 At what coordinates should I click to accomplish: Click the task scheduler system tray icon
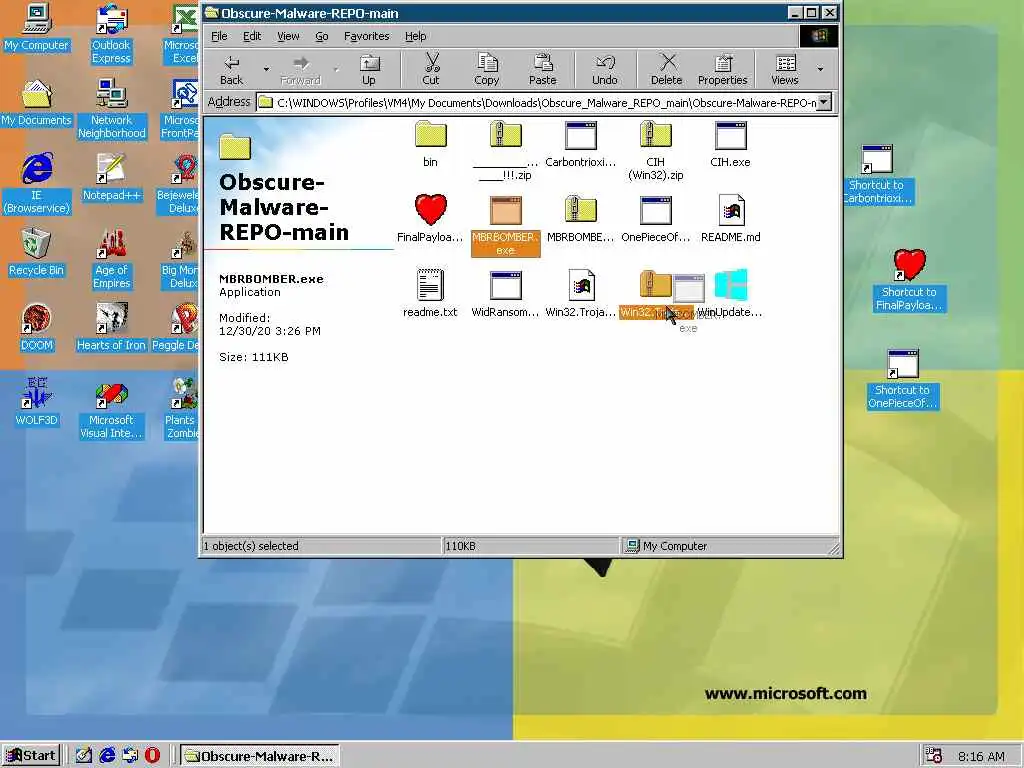tap(933, 756)
